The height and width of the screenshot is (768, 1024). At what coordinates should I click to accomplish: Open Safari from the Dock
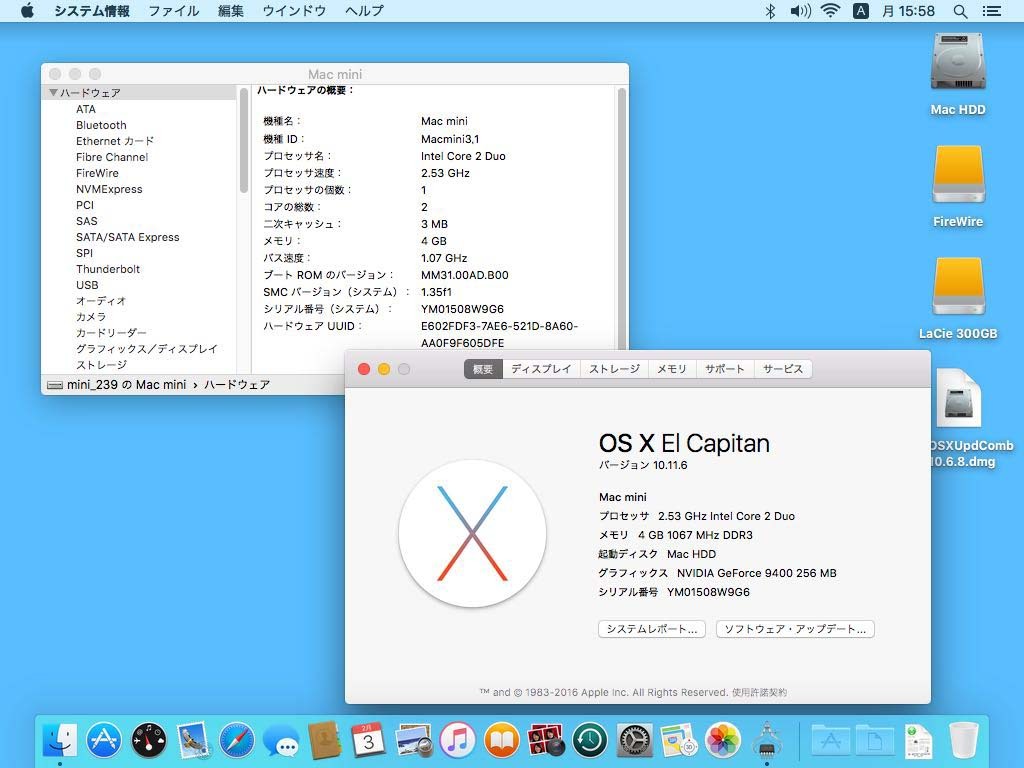point(237,741)
